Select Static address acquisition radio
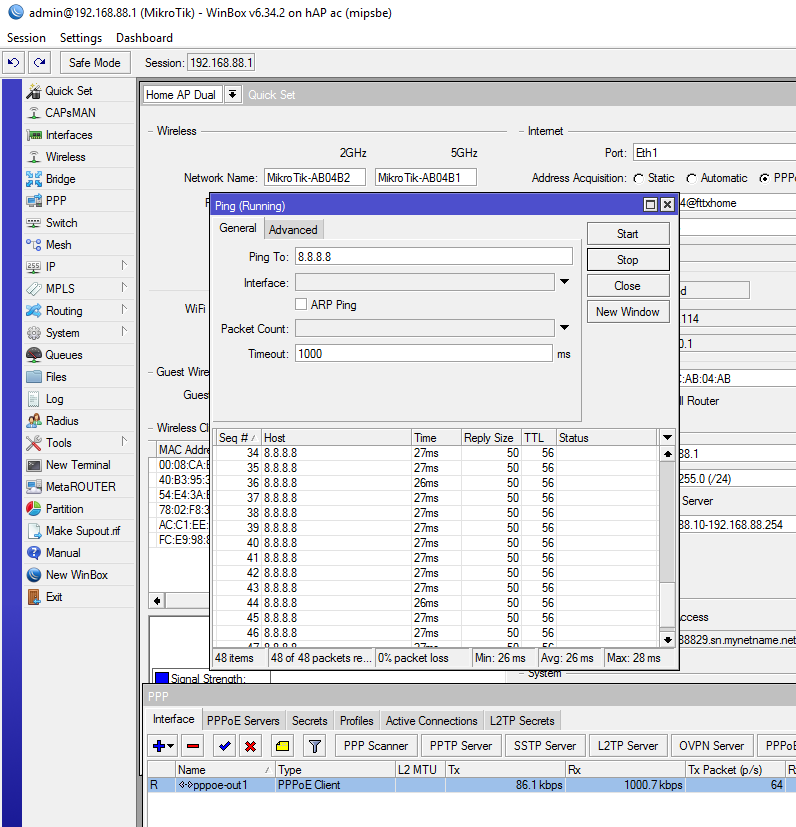The width and height of the screenshot is (796, 827). click(x=638, y=178)
